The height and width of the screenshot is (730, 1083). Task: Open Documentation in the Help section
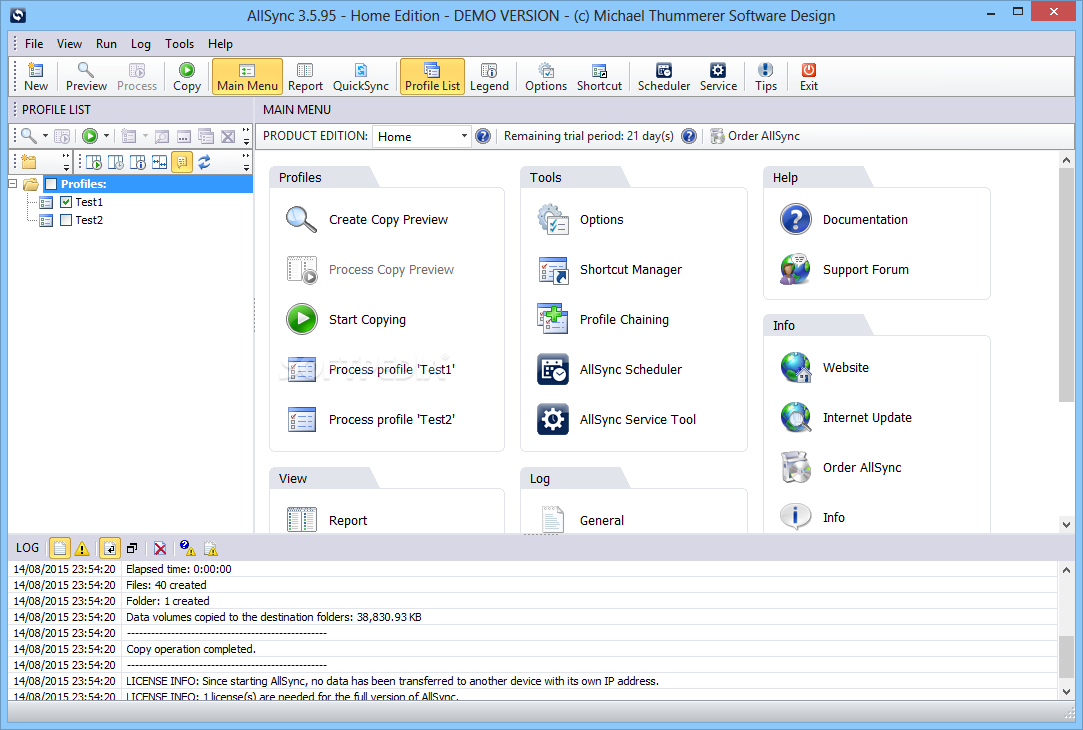tap(844, 220)
